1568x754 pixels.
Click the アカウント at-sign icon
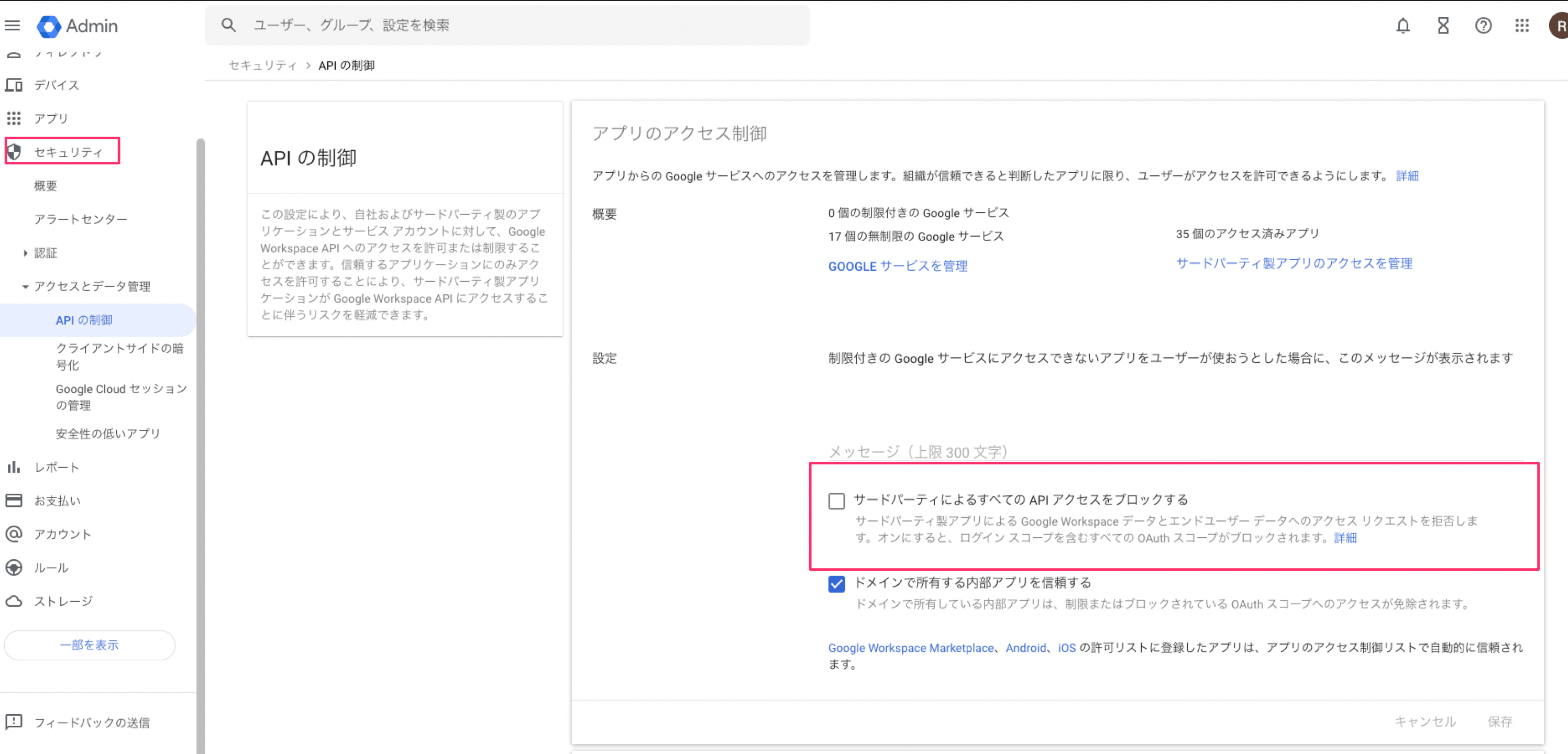click(14, 534)
